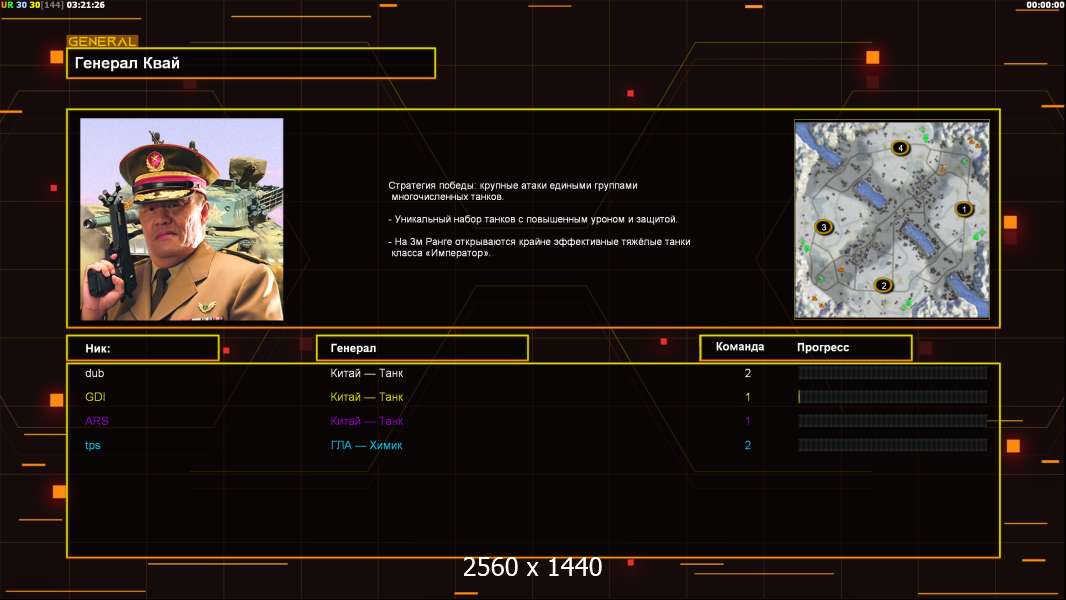Click the yellow GENERAL tab label
This screenshot has width=1066, height=600.
102,42
